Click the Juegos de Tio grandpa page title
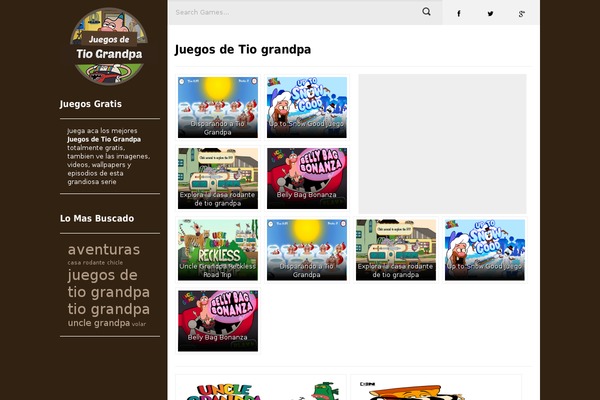 pos(243,49)
